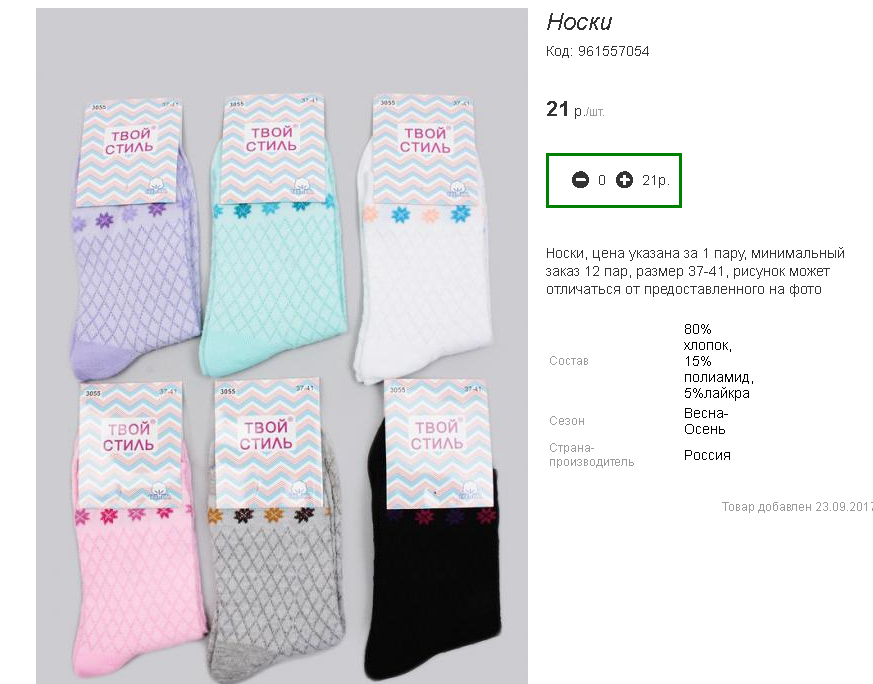The image size is (873, 684).
Task: Click the Состав attribute label
Action: point(568,361)
